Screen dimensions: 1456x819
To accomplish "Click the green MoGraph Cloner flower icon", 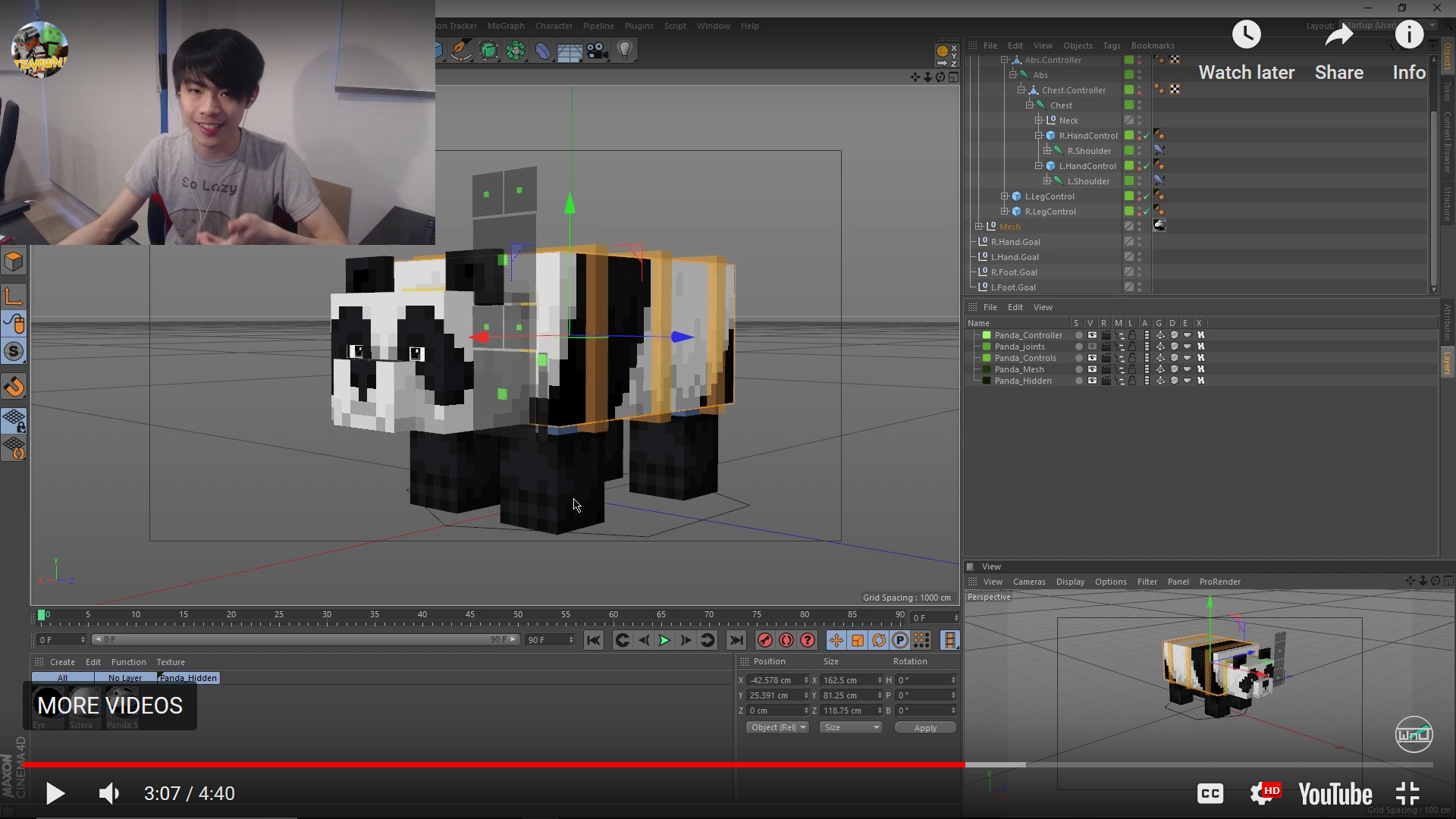I will [x=516, y=51].
